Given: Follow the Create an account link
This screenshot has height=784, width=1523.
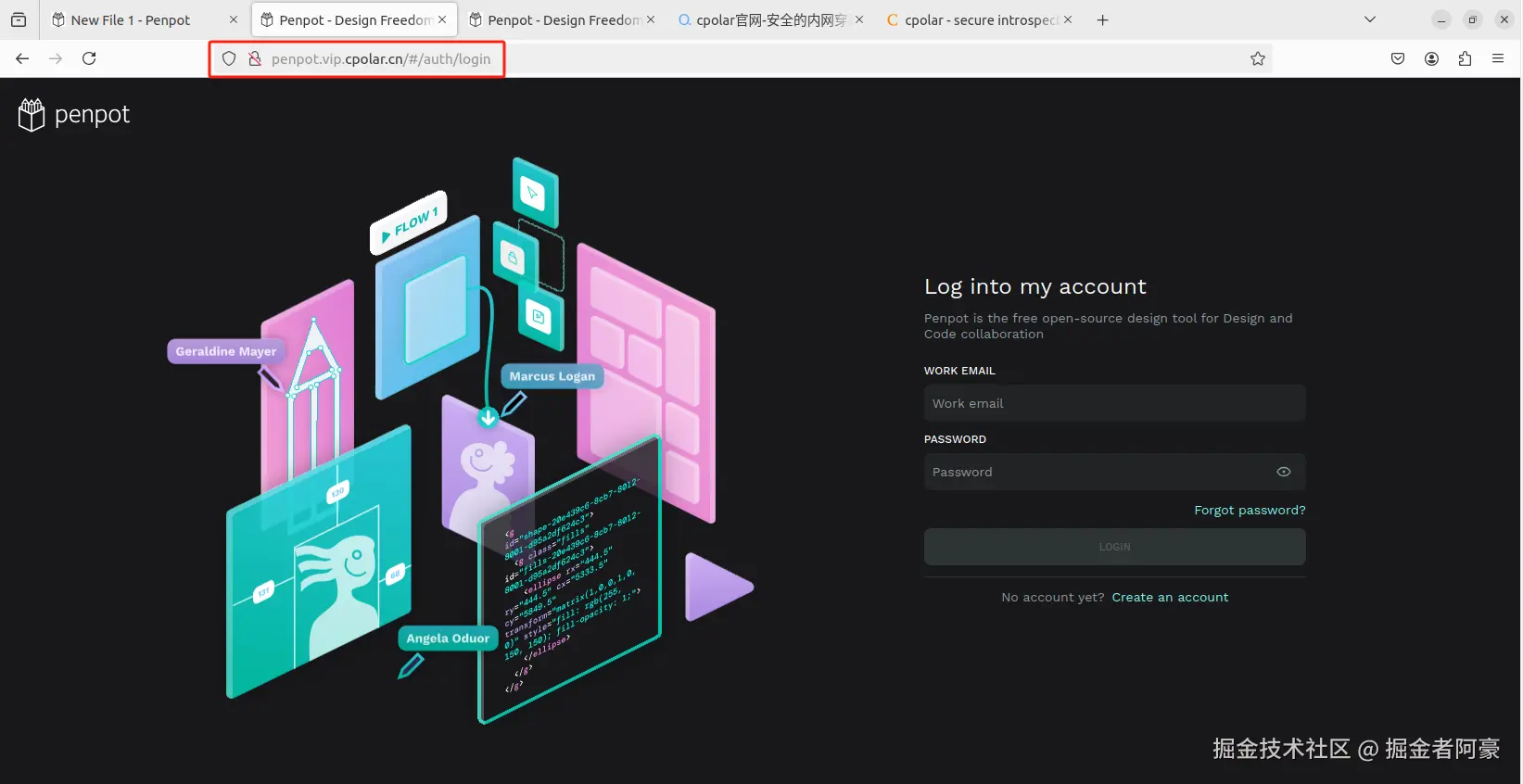Looking at the screenshot, I should coord(1170,598).
